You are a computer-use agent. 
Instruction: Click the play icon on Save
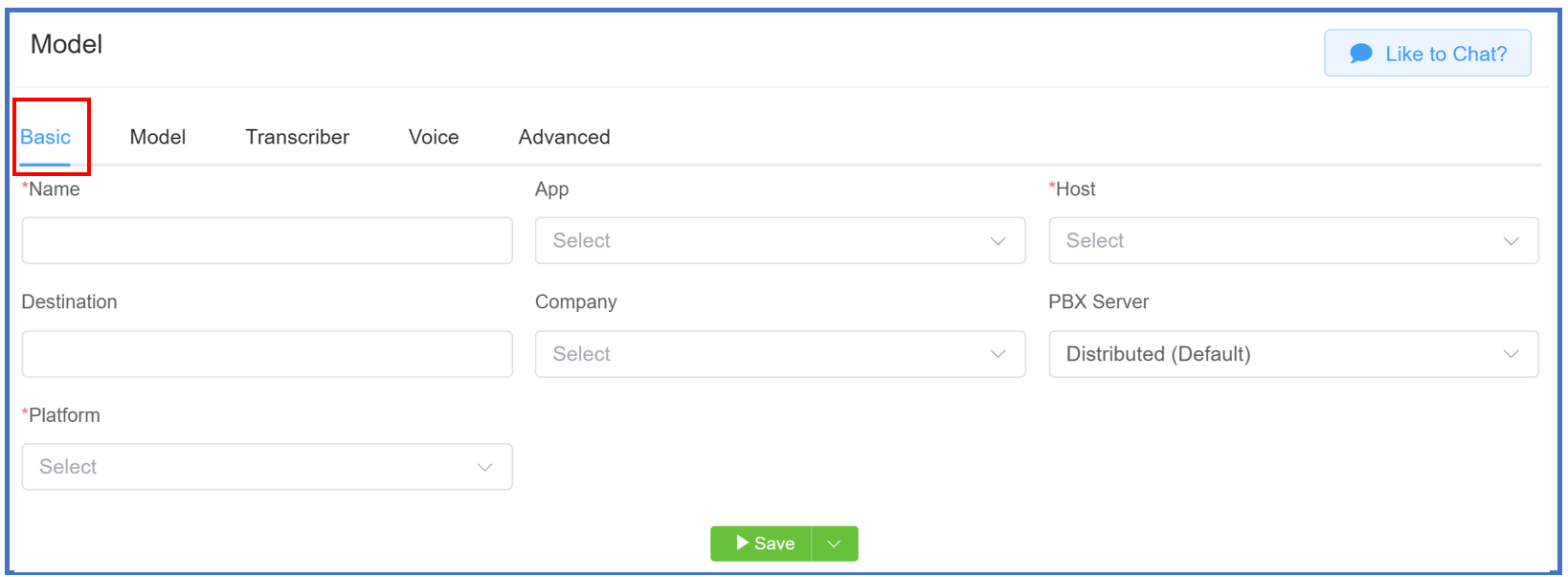(x=742, y=543)
